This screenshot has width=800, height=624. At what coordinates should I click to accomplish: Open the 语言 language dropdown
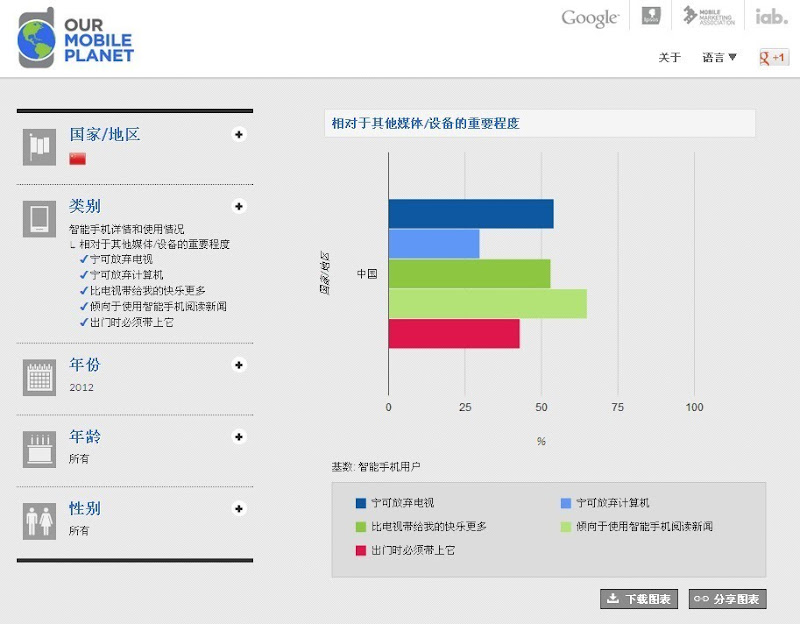click(719, 58)
